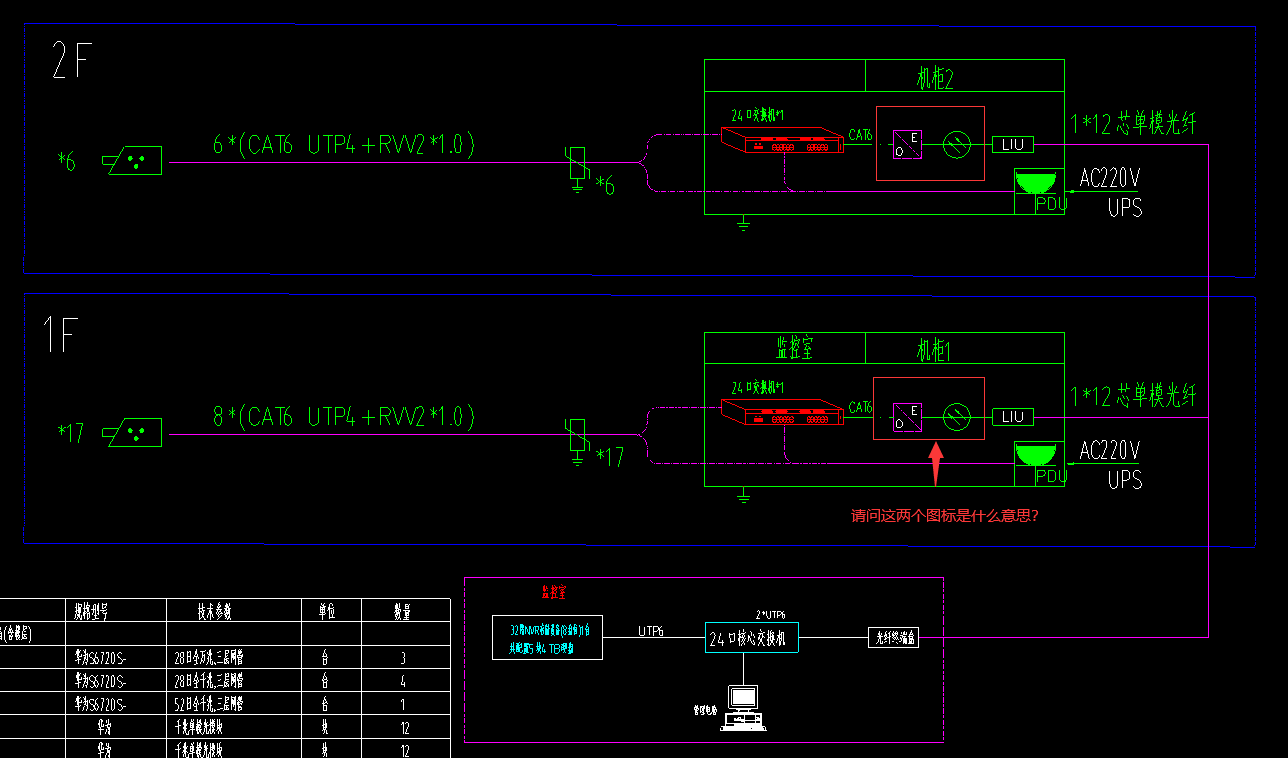Select the green PDU dome symbol on 1F
1288x758 pixels.
point(1036,455)
